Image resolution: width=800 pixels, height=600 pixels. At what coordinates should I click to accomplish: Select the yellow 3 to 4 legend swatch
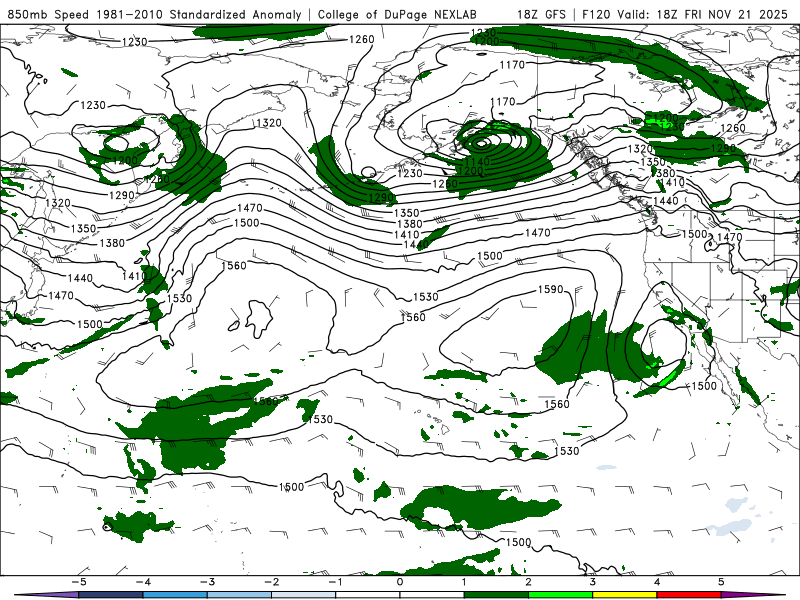click(x=624, y=595)
